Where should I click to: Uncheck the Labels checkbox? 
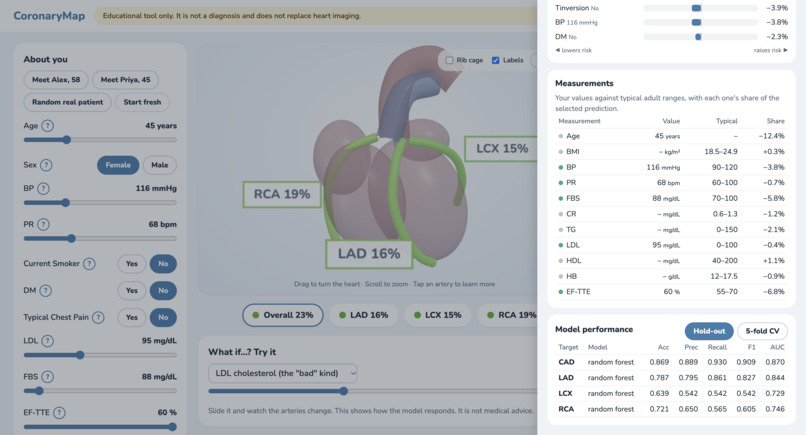coord(496,60)
